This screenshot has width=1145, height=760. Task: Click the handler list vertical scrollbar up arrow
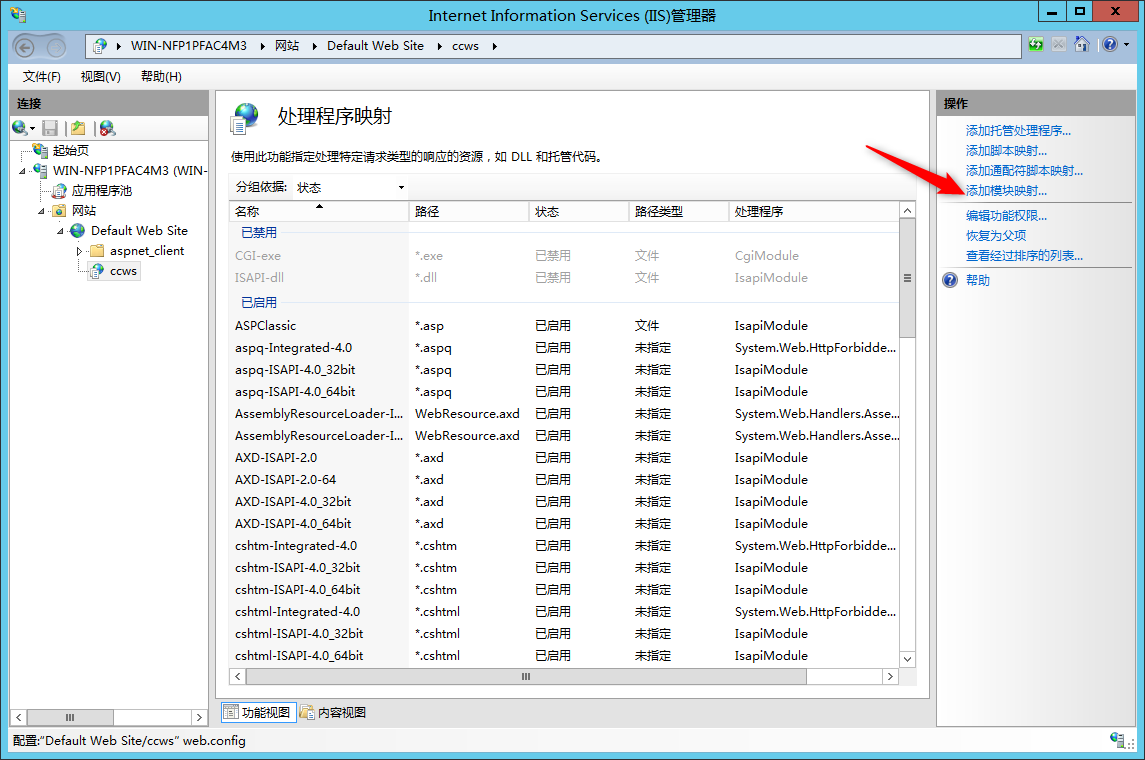(907, 210)
